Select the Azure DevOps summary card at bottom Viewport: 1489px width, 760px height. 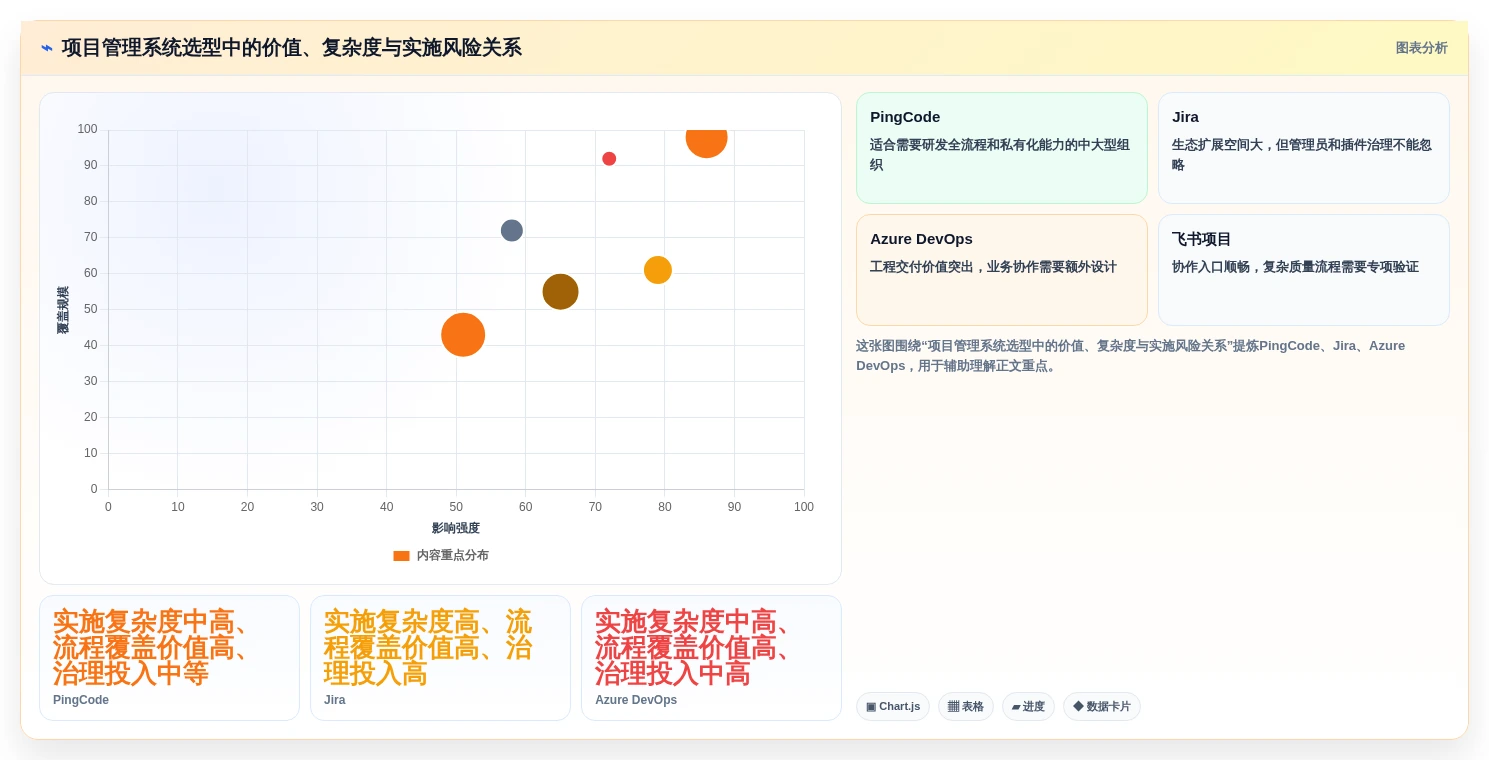click(x=711, y=658)
